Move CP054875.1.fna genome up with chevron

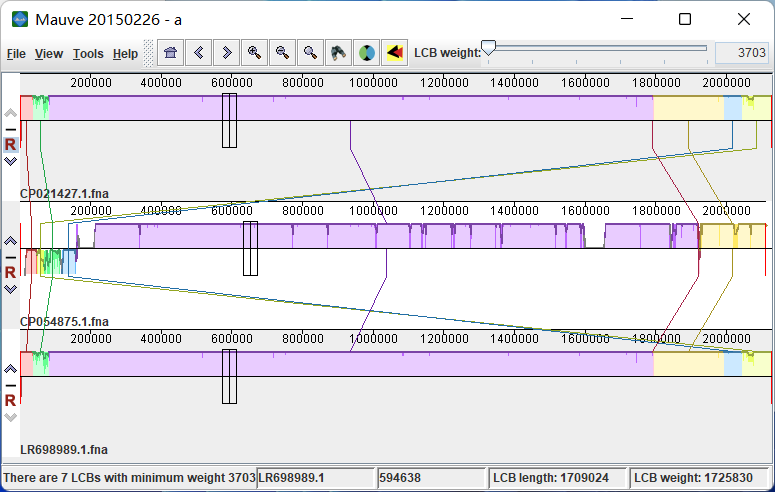click(x=10, y=241)
